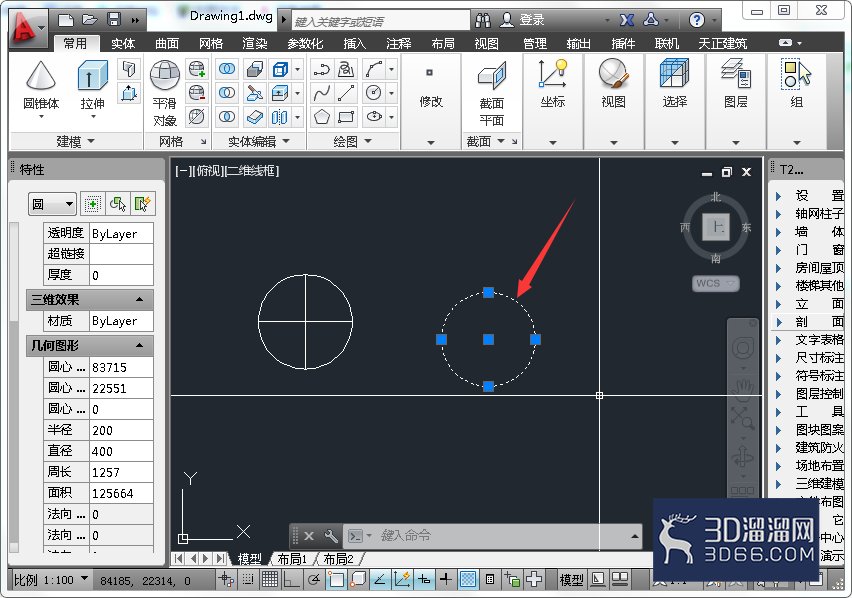Toggle grid display in status bar
The width and height of the screenshot is (852, 598).
click(x=270, y=580)
